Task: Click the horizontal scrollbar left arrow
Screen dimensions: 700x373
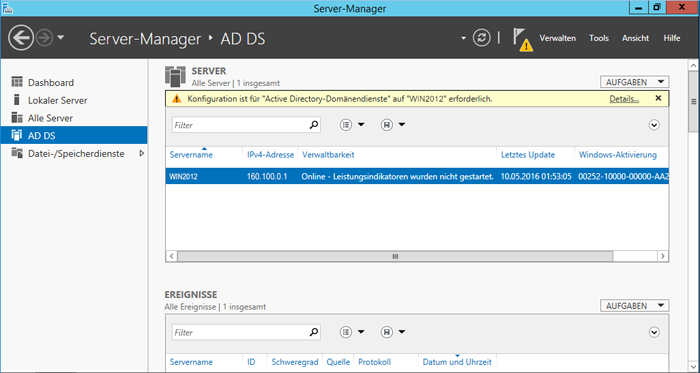Action: pos(172,256)
